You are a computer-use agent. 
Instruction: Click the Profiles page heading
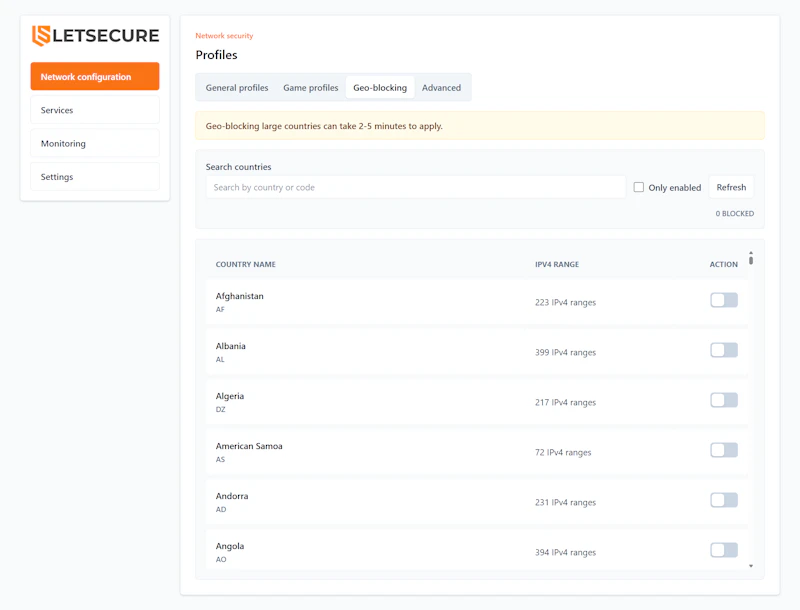pos(216,55)
